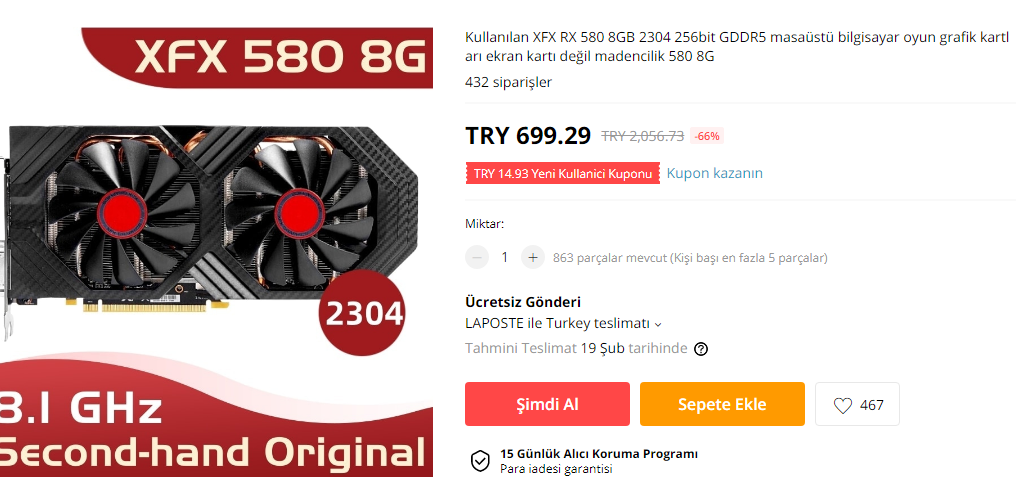Click the Şimdi Al button
The height and width of the screenshot is (483, 1032).
[x=547, y=404]
